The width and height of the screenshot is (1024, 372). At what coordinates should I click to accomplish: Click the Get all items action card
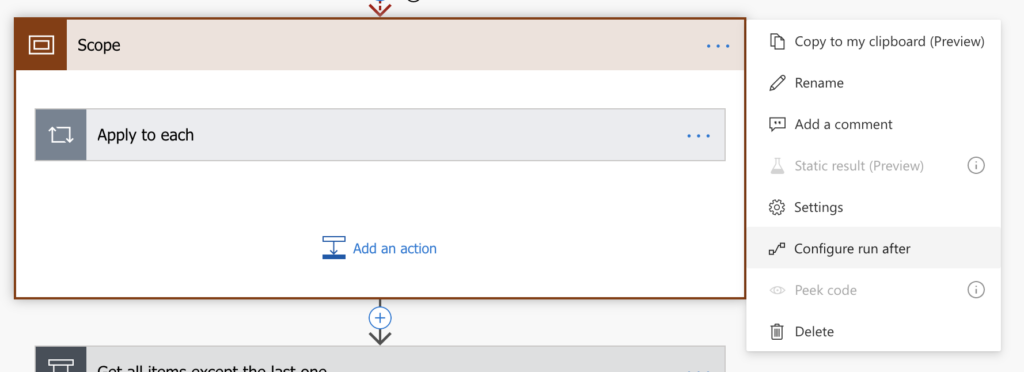point(380,359)
